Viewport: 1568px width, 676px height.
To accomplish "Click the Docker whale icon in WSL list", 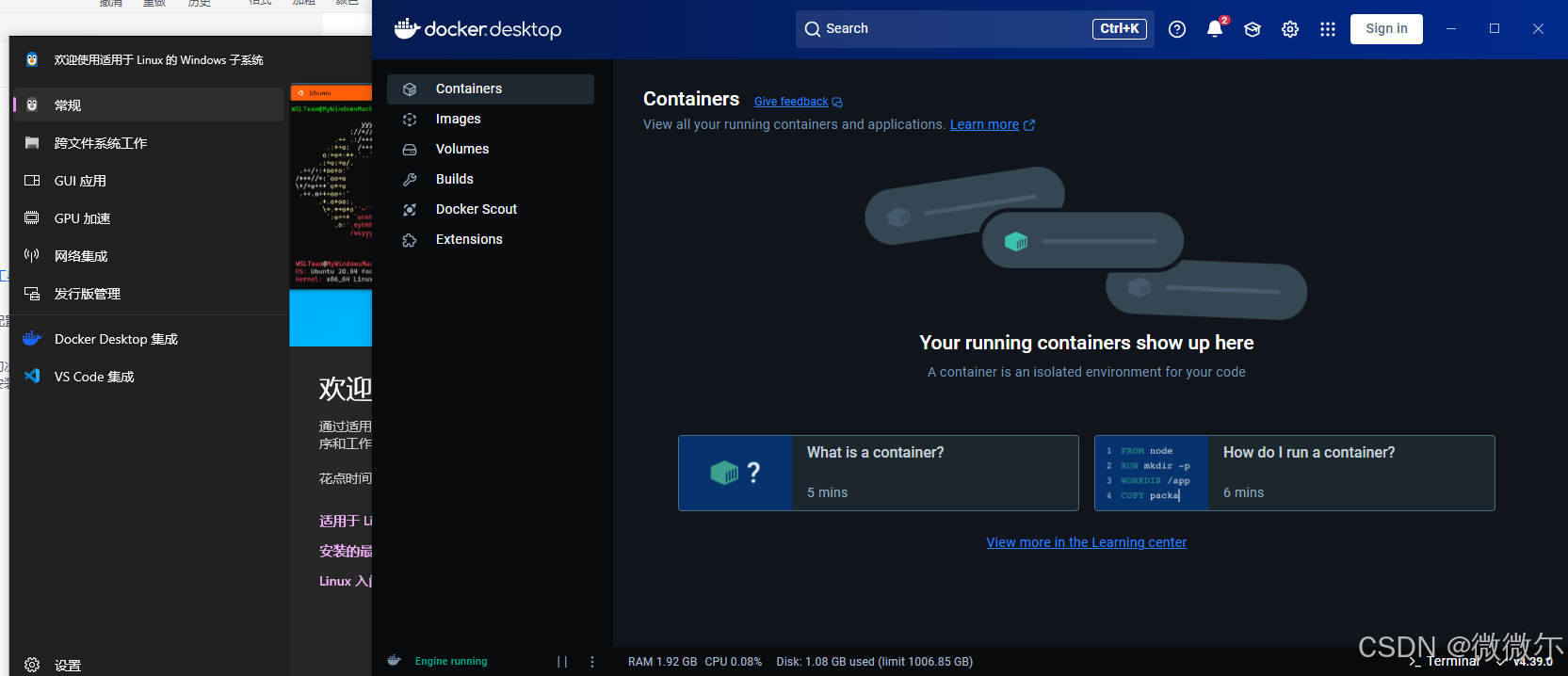I will [32, 338].
